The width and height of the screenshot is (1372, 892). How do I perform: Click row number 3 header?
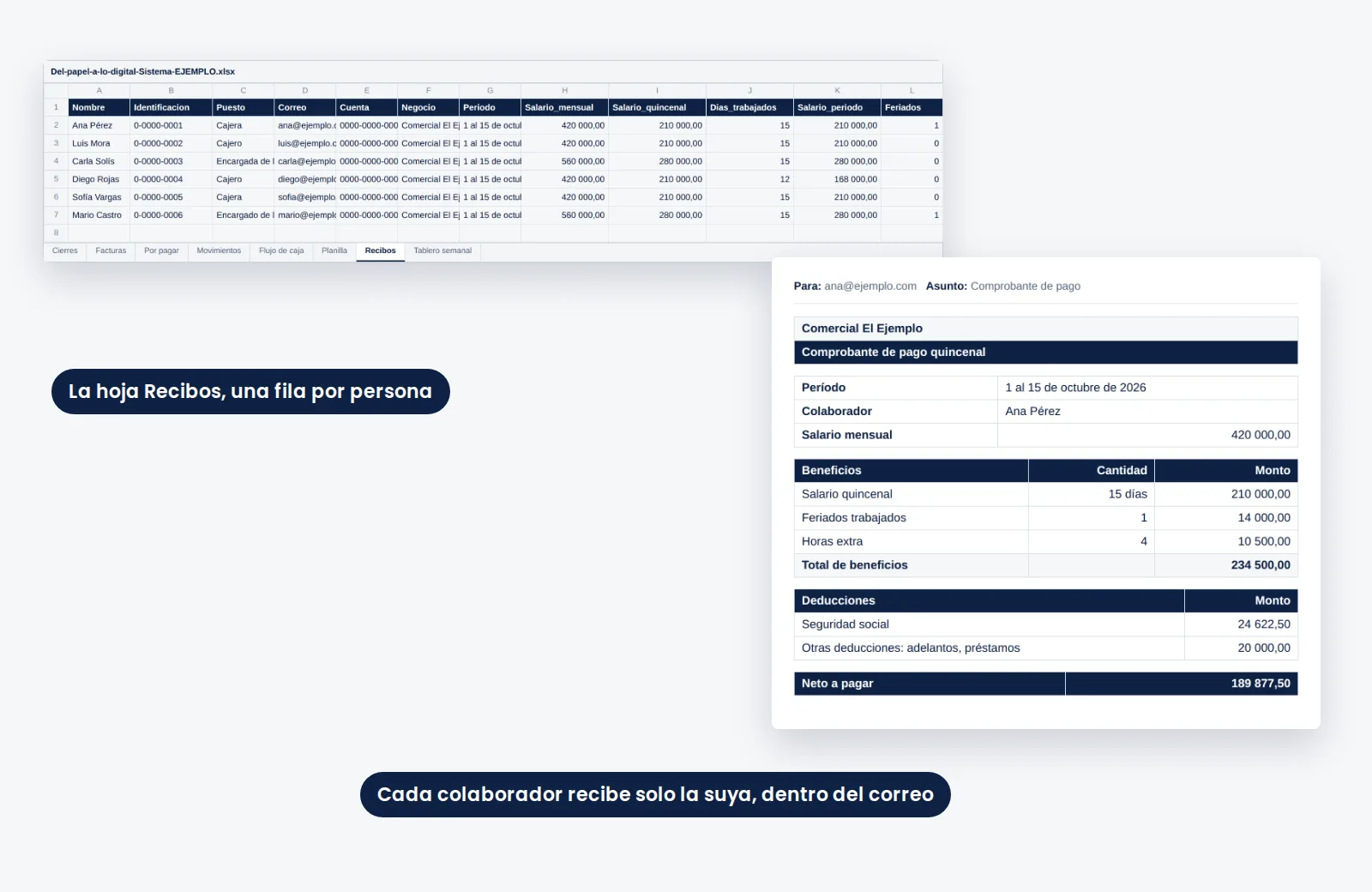56,144
